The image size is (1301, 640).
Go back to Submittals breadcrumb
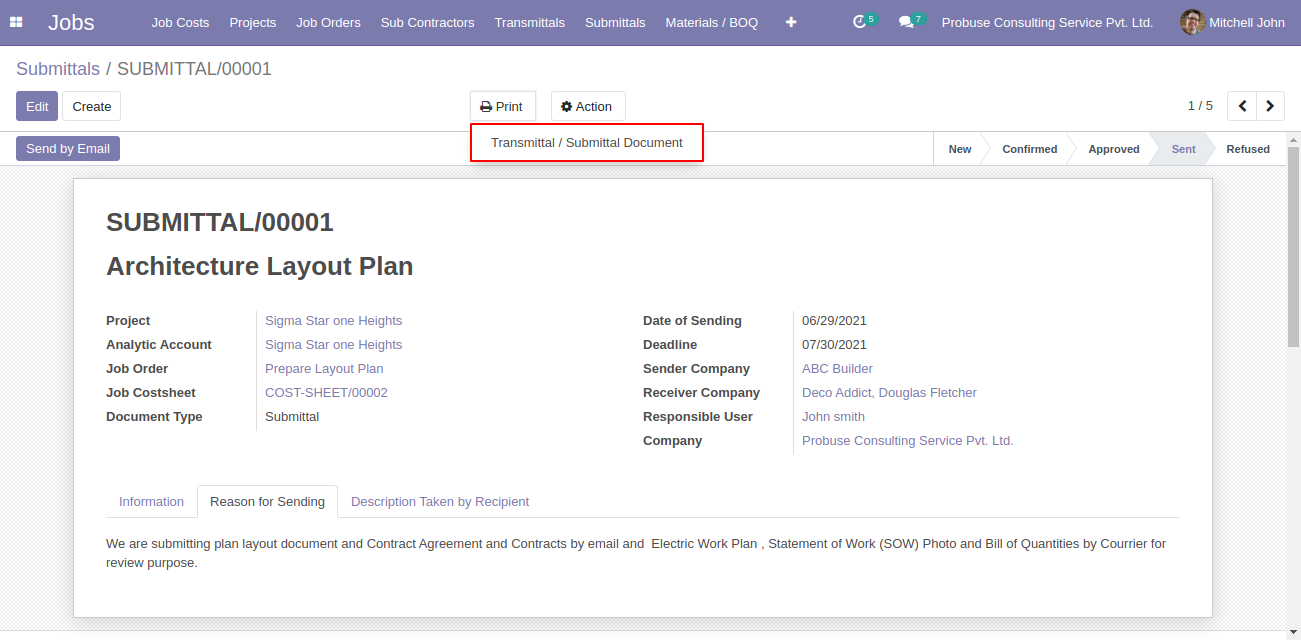click(58, 69)
